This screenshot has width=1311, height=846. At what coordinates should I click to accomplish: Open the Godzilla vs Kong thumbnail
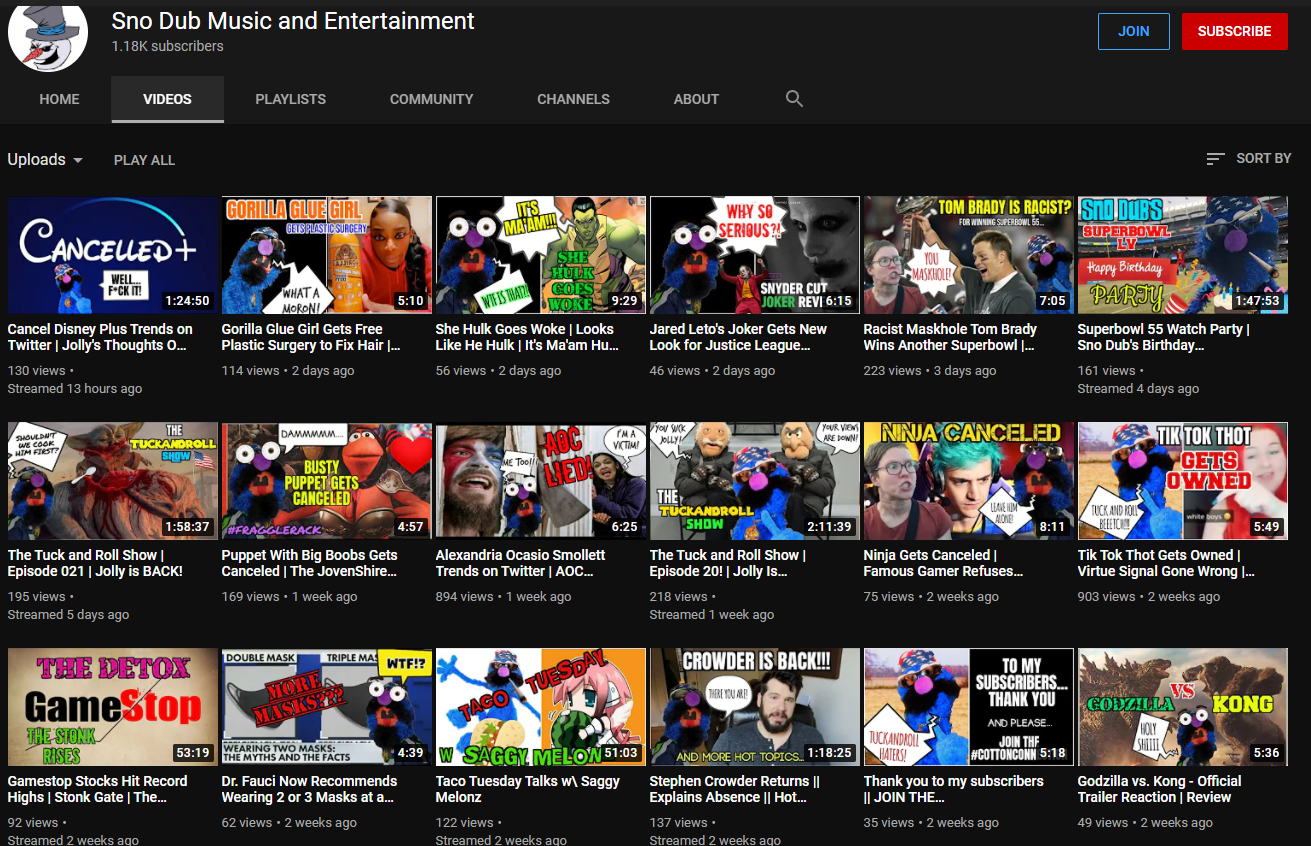click(x=1183, y=707)
